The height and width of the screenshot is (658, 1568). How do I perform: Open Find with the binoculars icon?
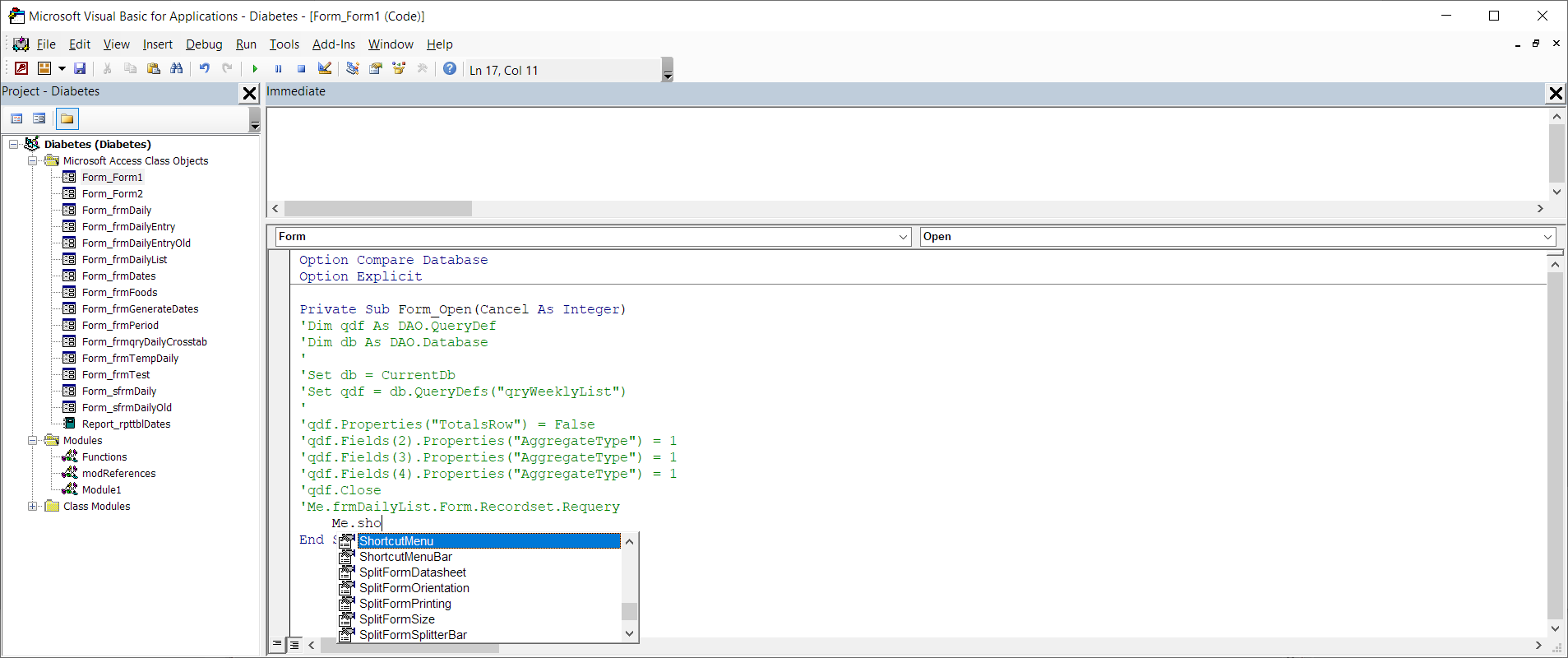pyautogui.click(x=176, y=69)
